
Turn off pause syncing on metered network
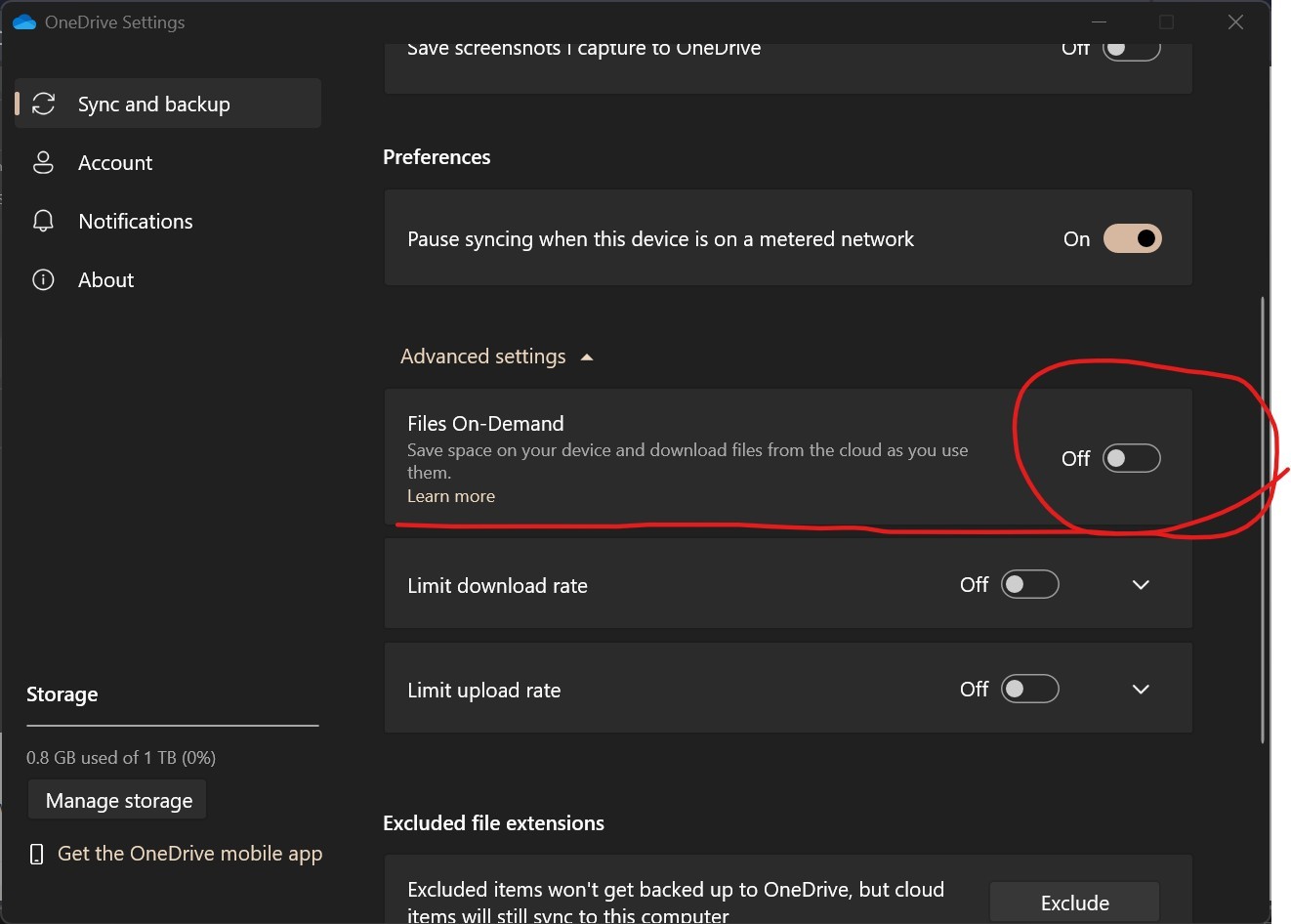click(1132, 238)
